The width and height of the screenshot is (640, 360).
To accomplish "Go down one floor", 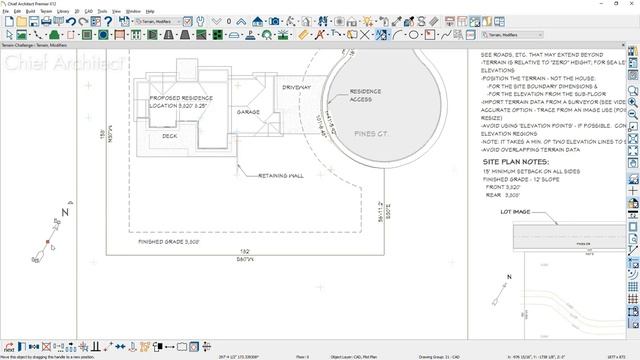I will [217, 21].
